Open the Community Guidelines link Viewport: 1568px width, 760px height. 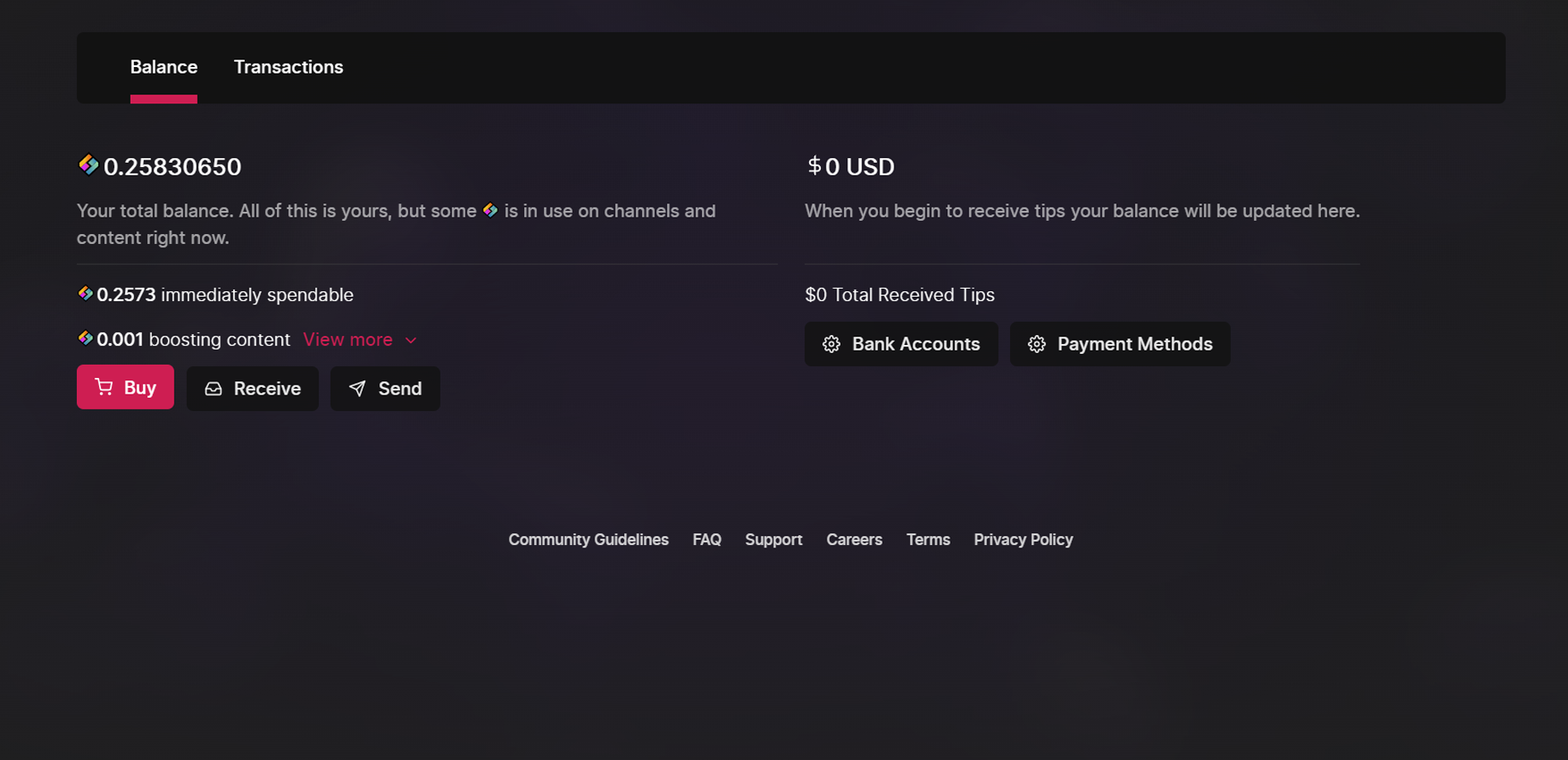pyautogui.click(x=589, y=540)
